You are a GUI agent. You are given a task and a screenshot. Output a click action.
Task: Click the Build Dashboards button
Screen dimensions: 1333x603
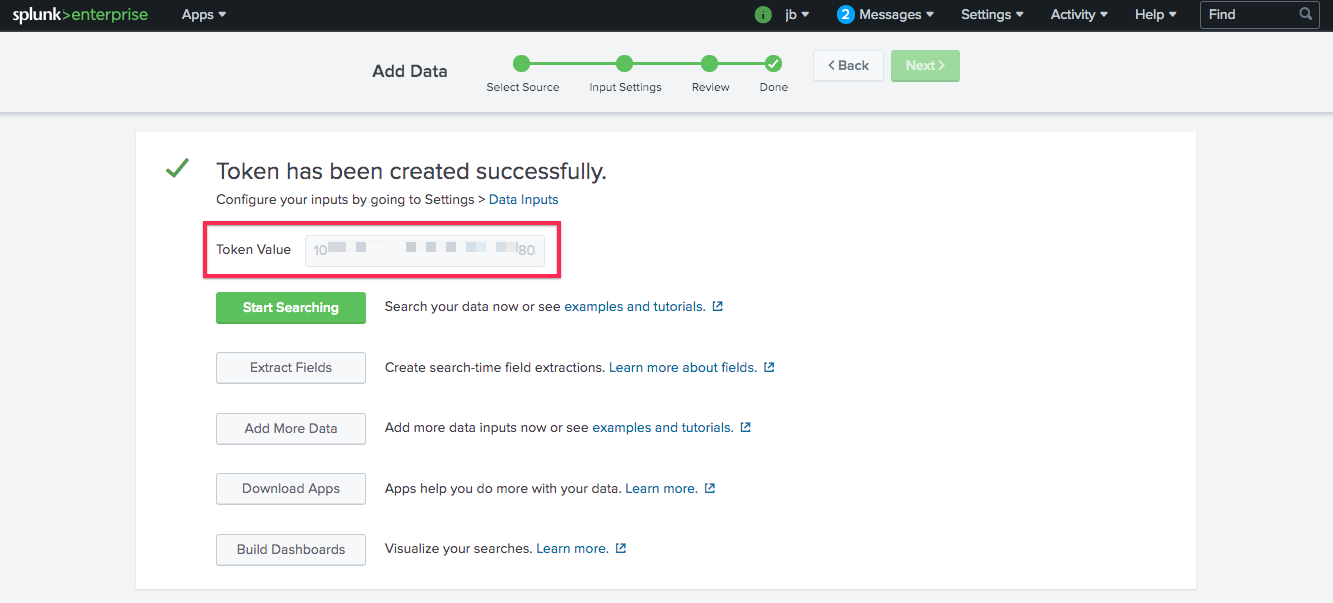(x=291, y=550)
